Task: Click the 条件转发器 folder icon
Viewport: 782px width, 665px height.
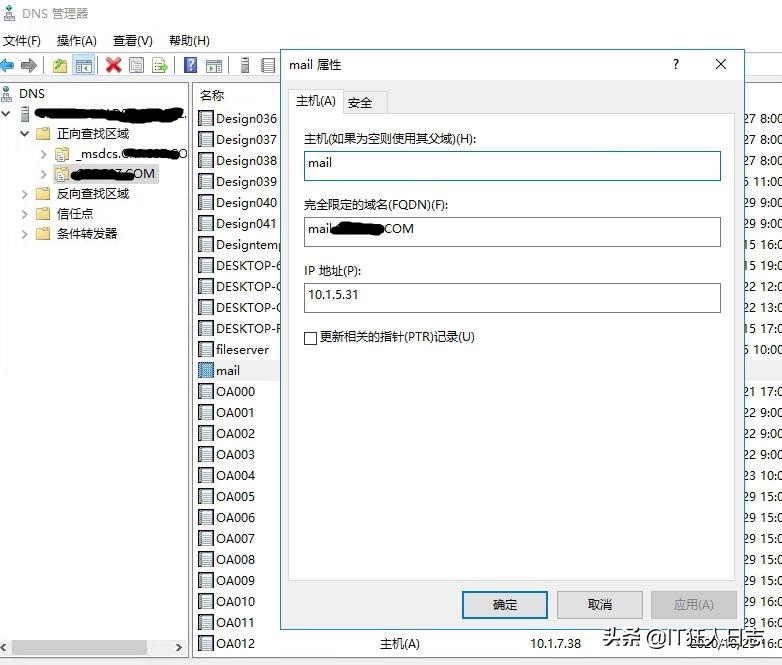Action: click(x=43, y=233)
